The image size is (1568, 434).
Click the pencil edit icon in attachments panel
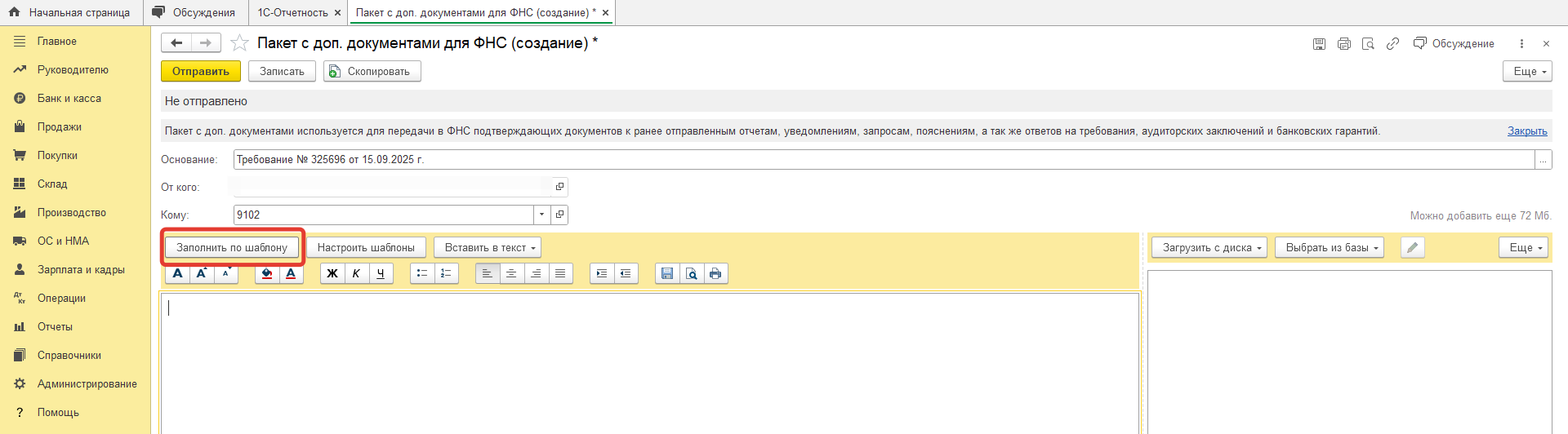coord(1412,247)
